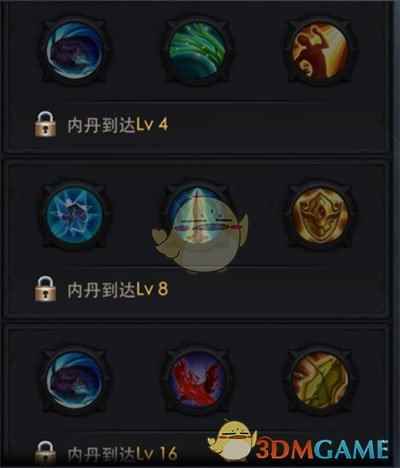Click the 内丹到达Lv 16 requirement text
Image resolution: width=400 pixels, height=468 pixels.
click(122, 454)
